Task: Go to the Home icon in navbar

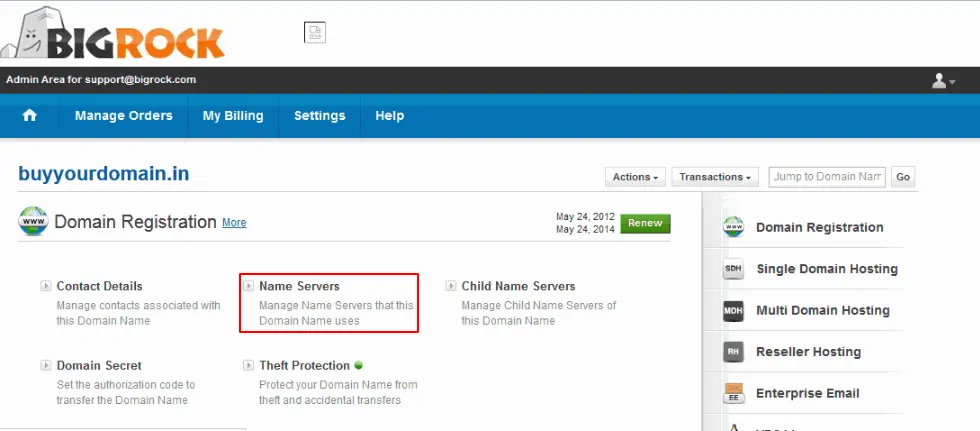Action: coord(29,116)
